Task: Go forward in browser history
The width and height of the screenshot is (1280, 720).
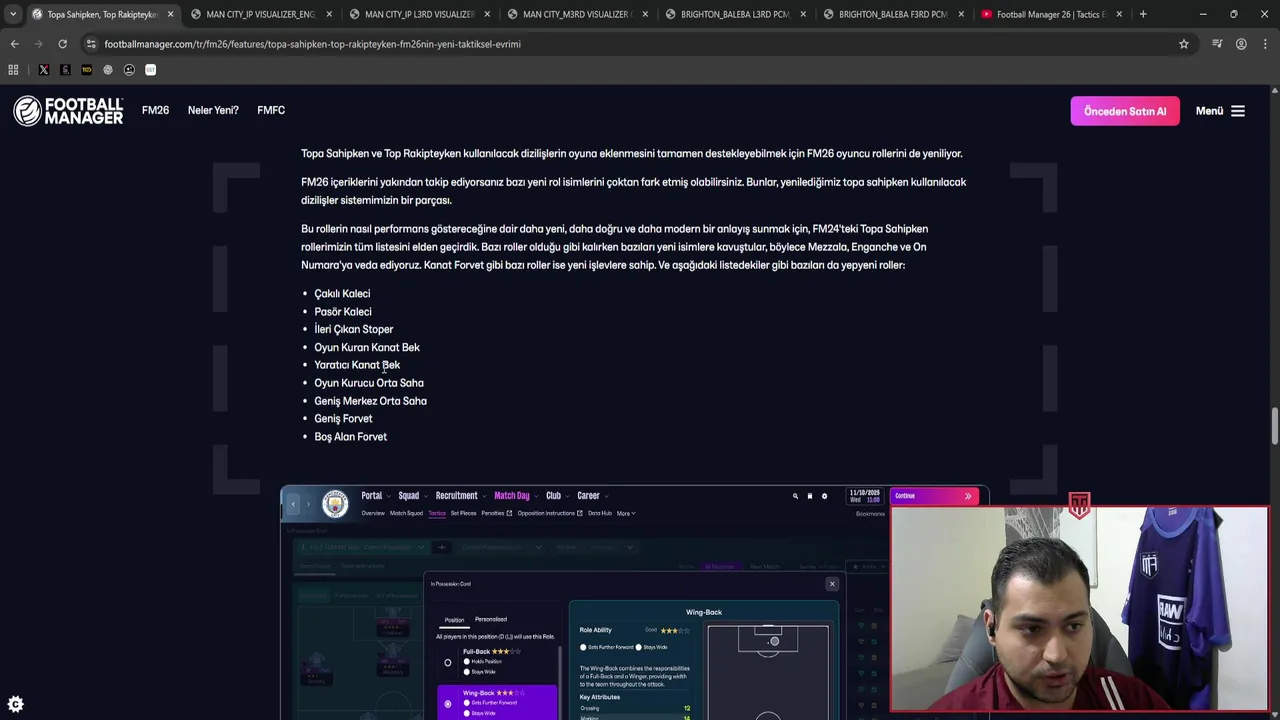Action: [x=38, y=44]
